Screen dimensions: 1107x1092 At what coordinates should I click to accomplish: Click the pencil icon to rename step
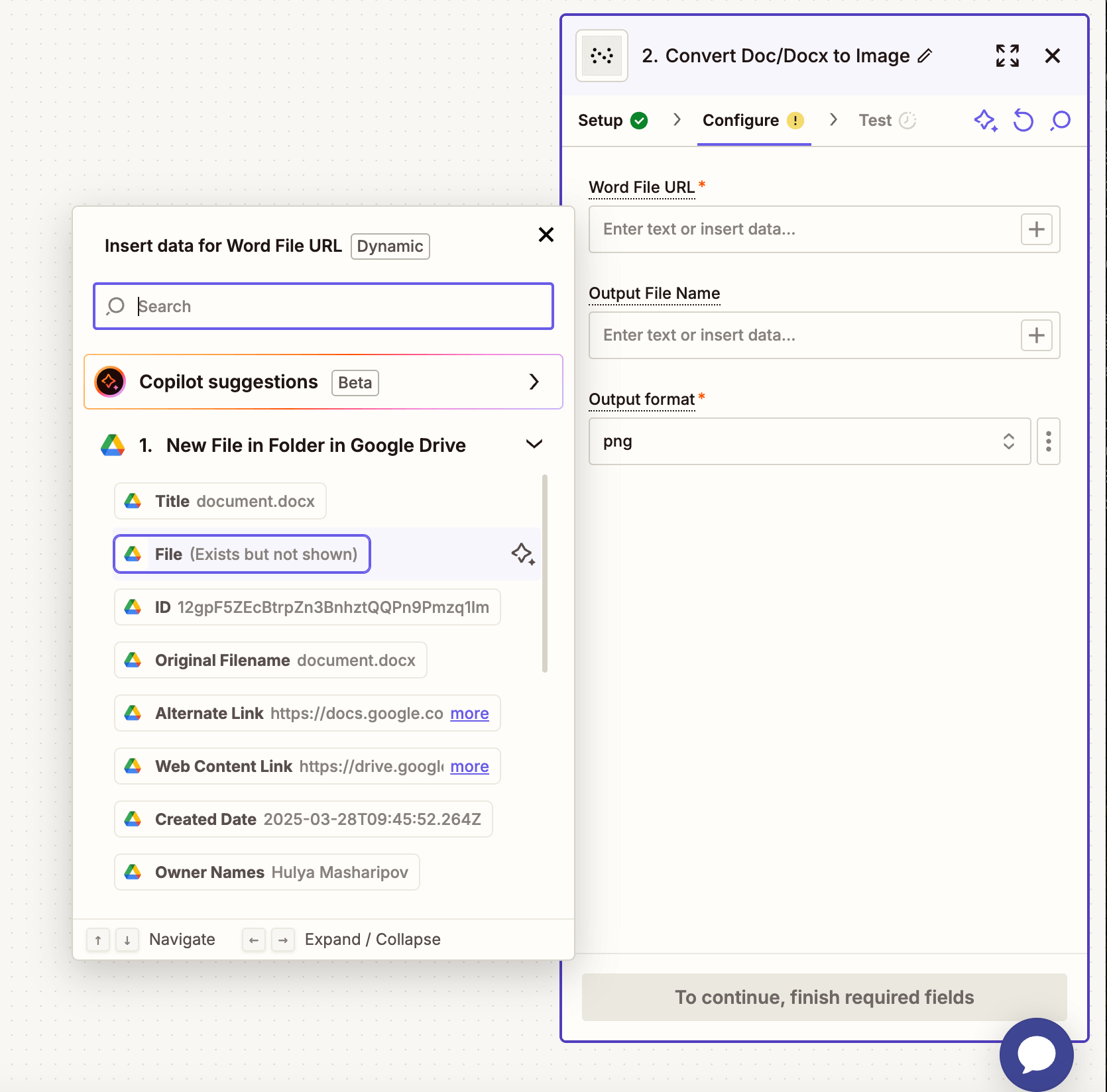[925, 56]
